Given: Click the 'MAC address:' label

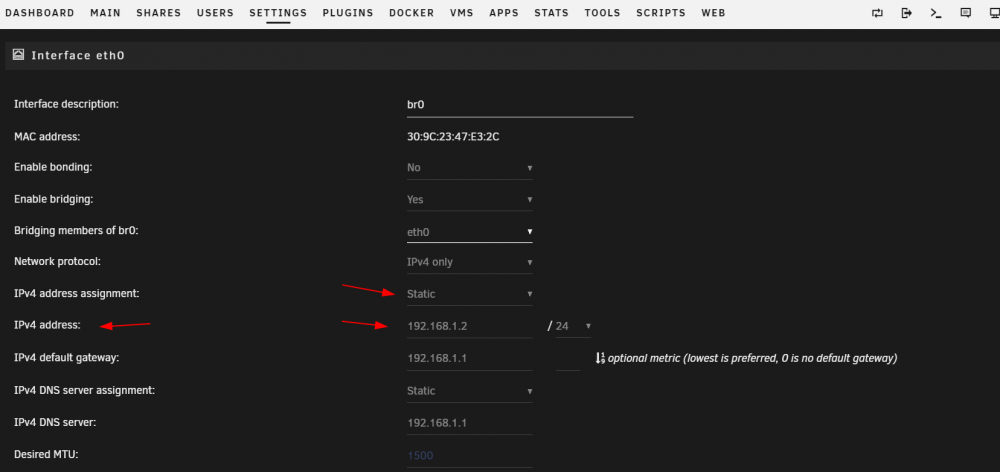Looking at the screenshot, I should 47,136.
